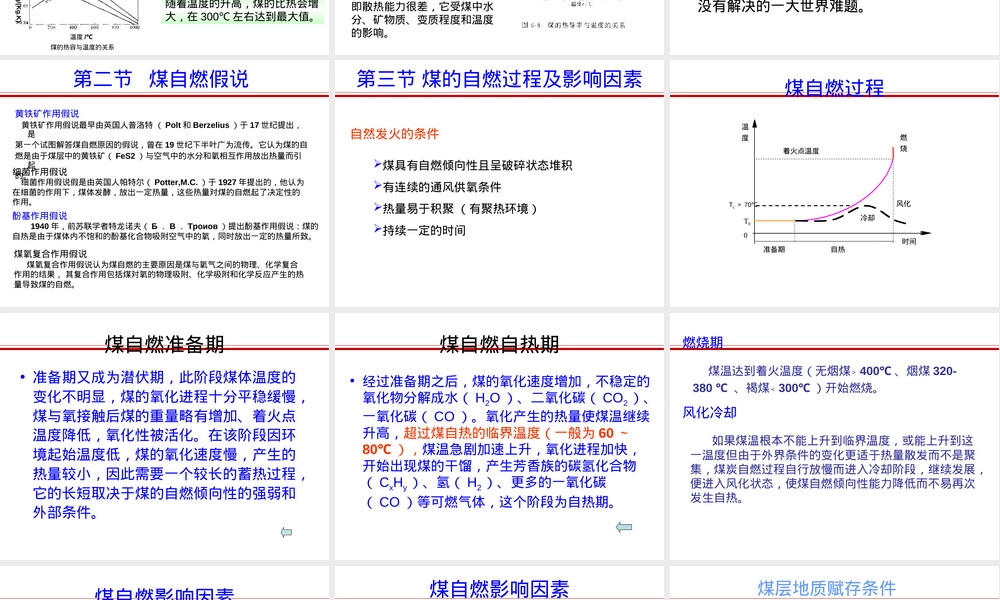Screen dimensions: 1000x600
Task: Click the caption 煤的热容与温度的关系
Action: [82, 47]
